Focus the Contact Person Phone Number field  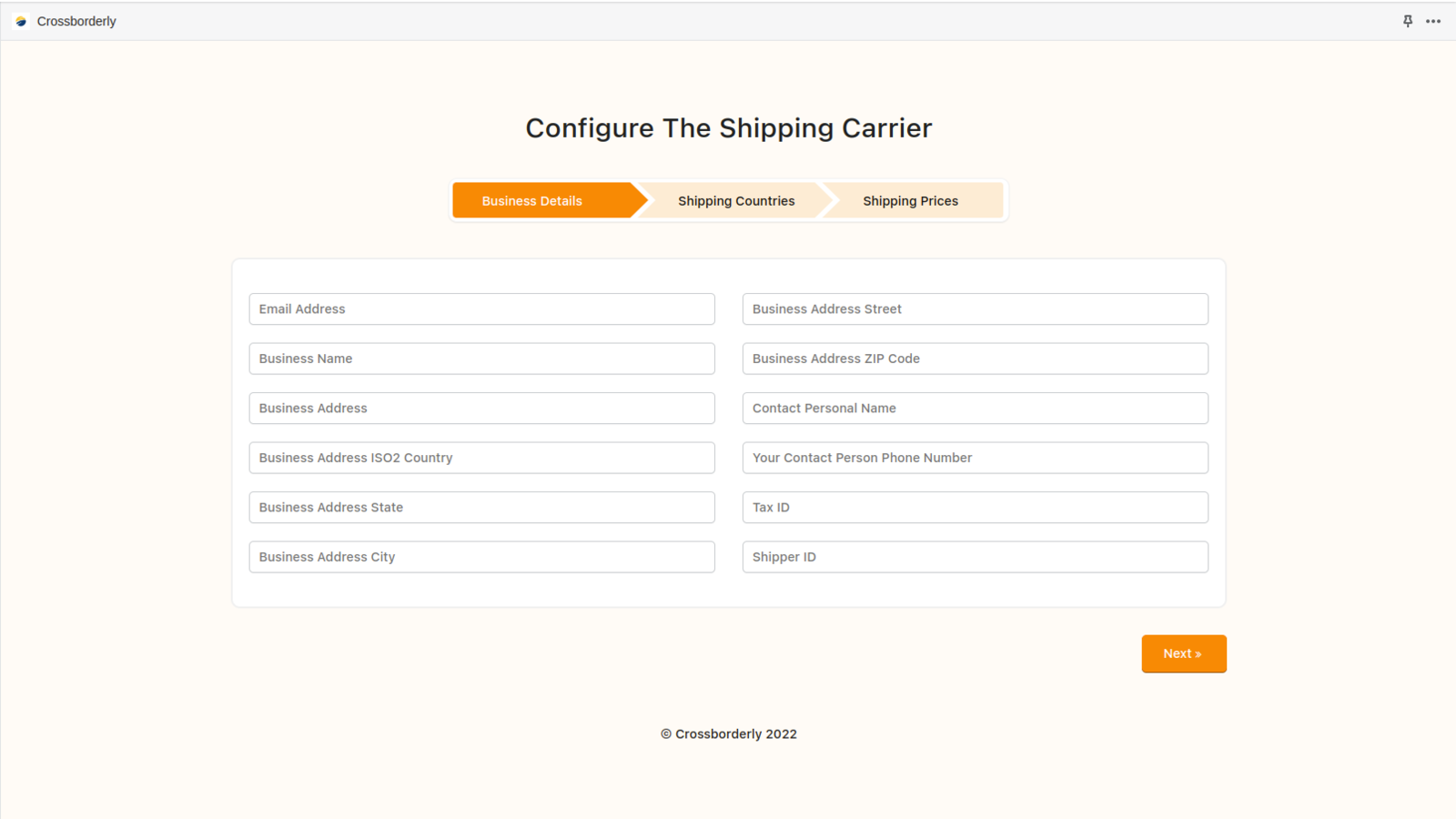pyautogui.click(x=976, y=458)
